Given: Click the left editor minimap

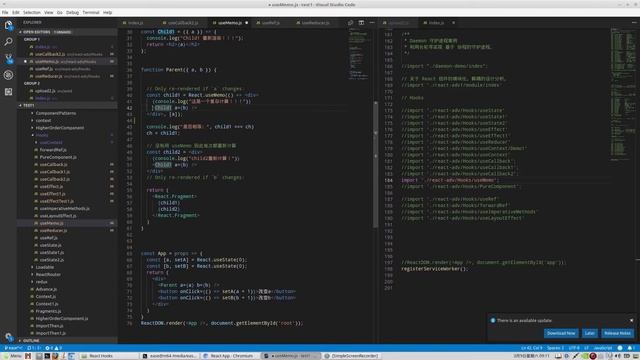Looking at the screenshot, I should point(358,53).
